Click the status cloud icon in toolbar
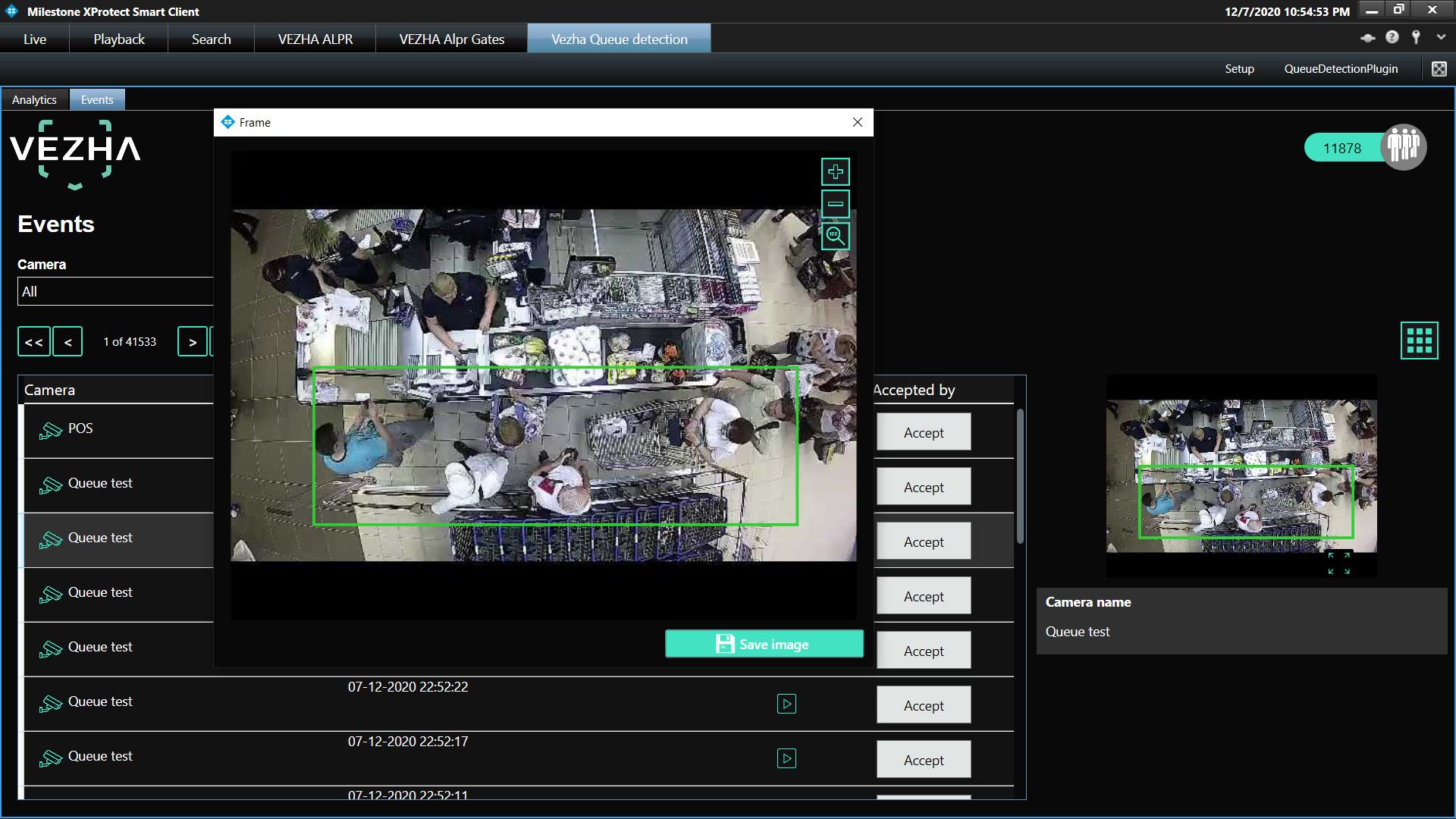Screen dimensions: 1456x819 tap(1368, 37)
